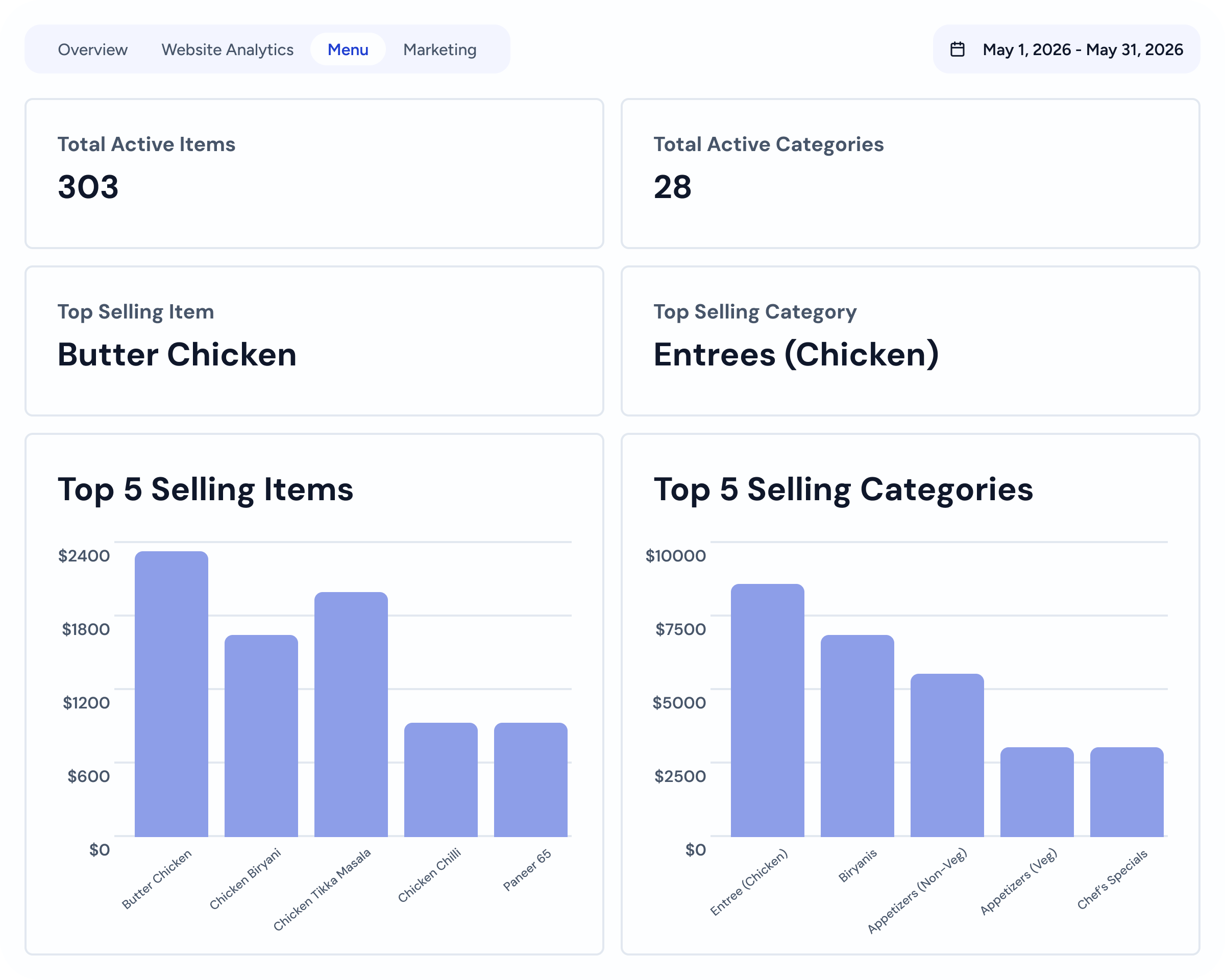The image size is (1225, 980).
Task: Click the Entree (Chicken) category bar
Action: coord(768,710)
